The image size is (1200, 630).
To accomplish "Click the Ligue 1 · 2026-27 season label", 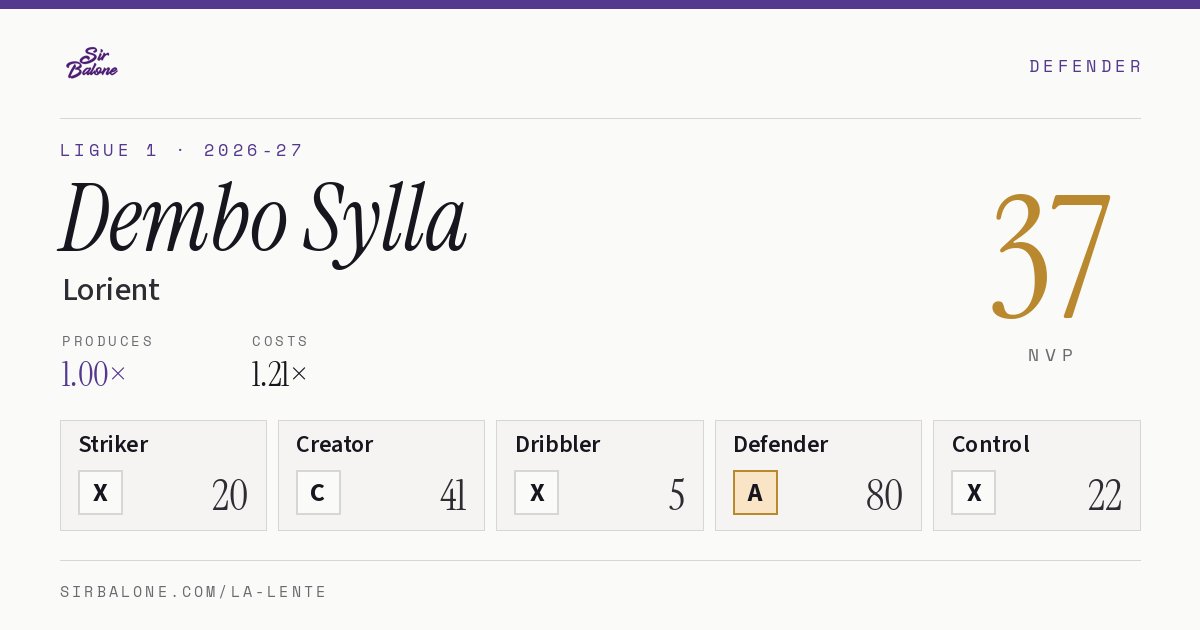I will coord(182,150).
